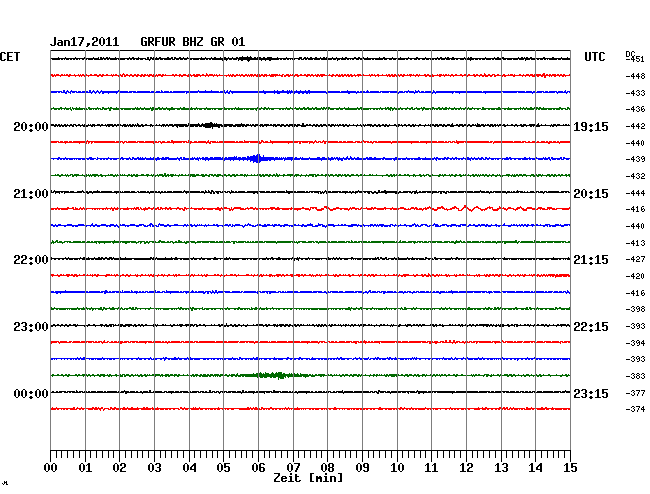This screenshot has width=650, height=494.
Task: Click minute 11 on the time axis
Action: tap(431, 467)
